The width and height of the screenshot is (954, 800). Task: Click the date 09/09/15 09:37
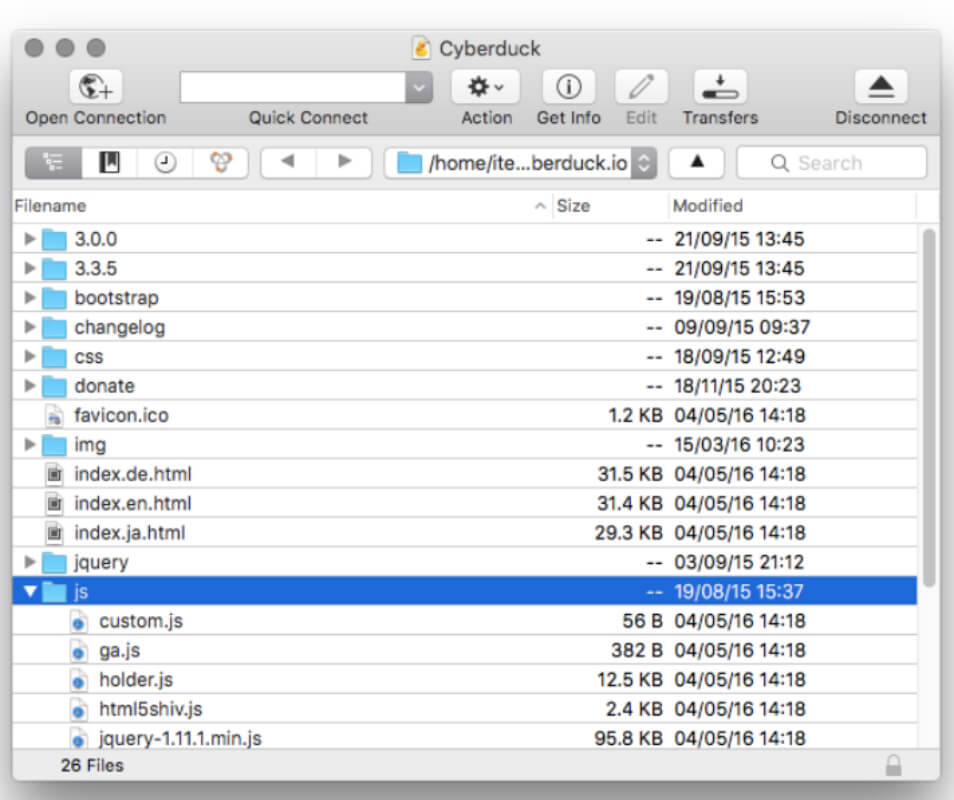click(x=742, y=327)
